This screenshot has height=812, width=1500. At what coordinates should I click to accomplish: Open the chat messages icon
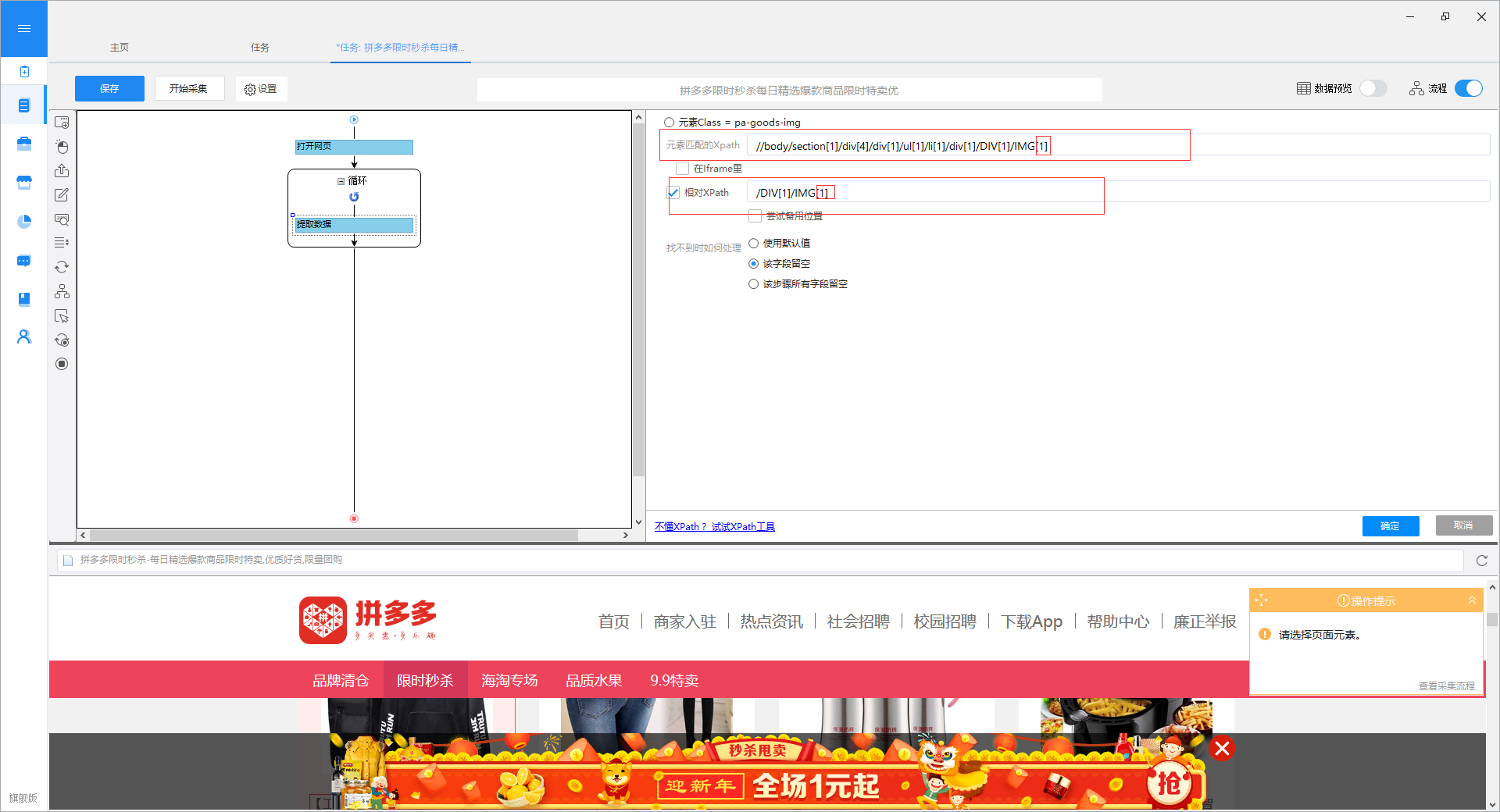[x=24, y=261]
